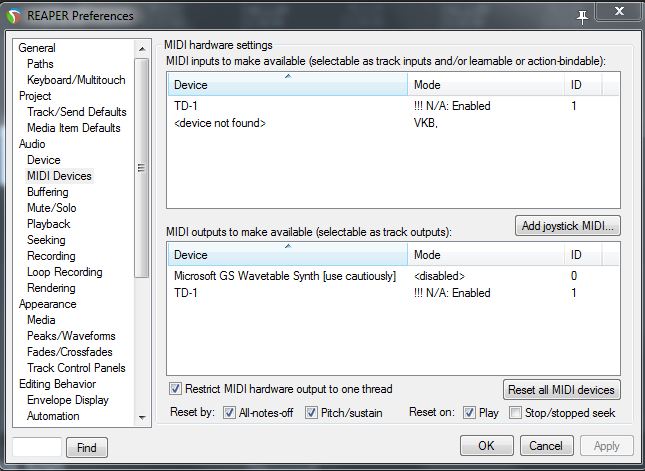Screen dimensions: 645x471
Task: Open the Track Control Panels page
Action: coord(76,369)
